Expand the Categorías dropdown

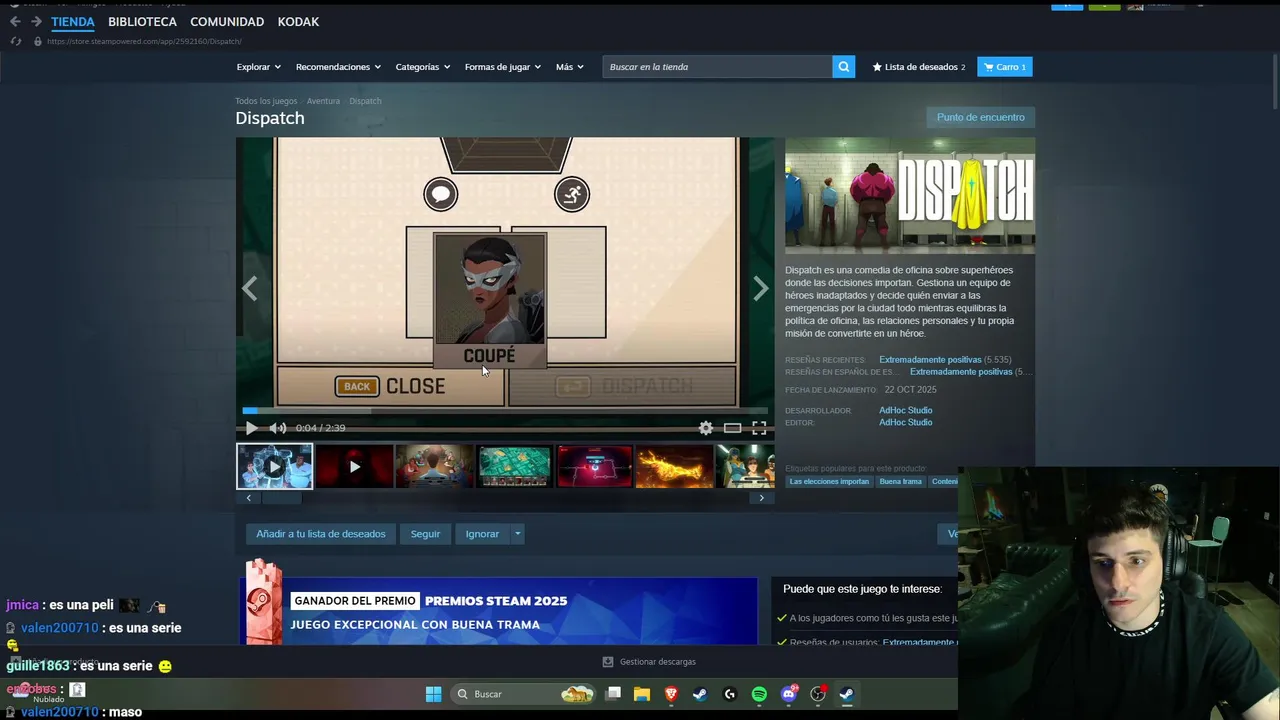[x=422, y=67]
